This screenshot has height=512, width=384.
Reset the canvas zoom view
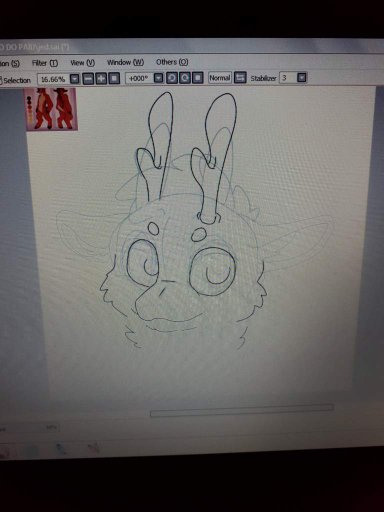point(114,79)
